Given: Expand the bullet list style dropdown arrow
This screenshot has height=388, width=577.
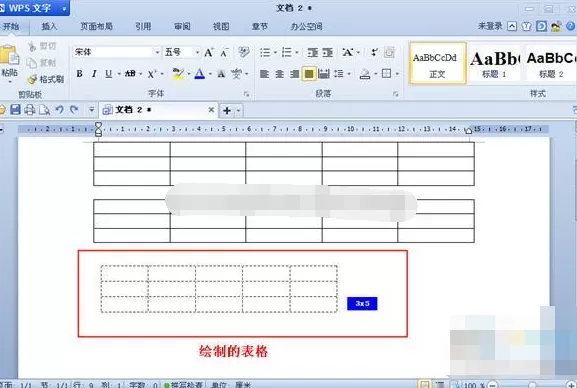Looking at the screenshot, I should pos(275,53).
